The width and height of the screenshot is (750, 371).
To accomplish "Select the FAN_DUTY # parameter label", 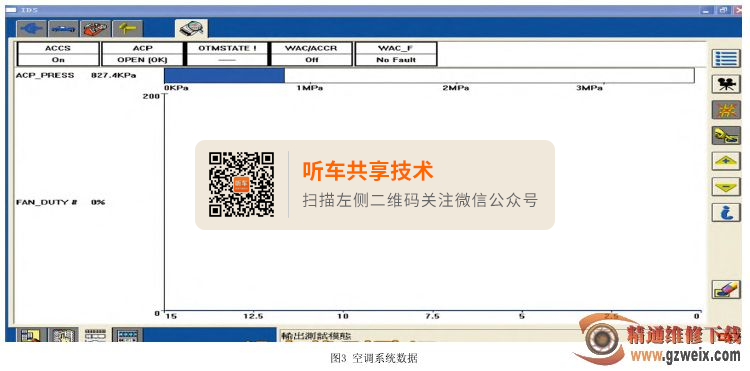I will pos(47,202).
